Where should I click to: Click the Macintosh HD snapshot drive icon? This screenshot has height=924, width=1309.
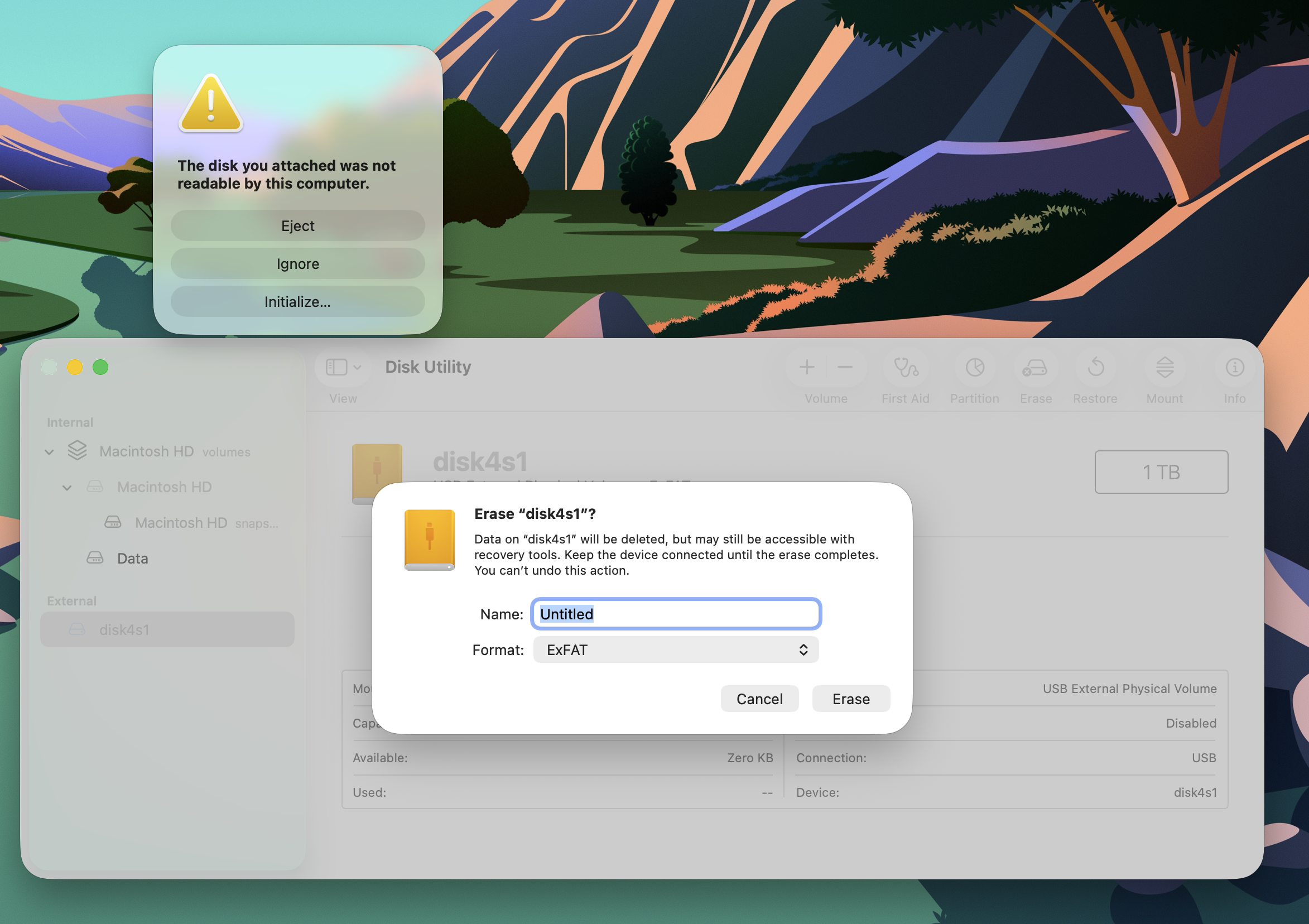pos(113,522)
